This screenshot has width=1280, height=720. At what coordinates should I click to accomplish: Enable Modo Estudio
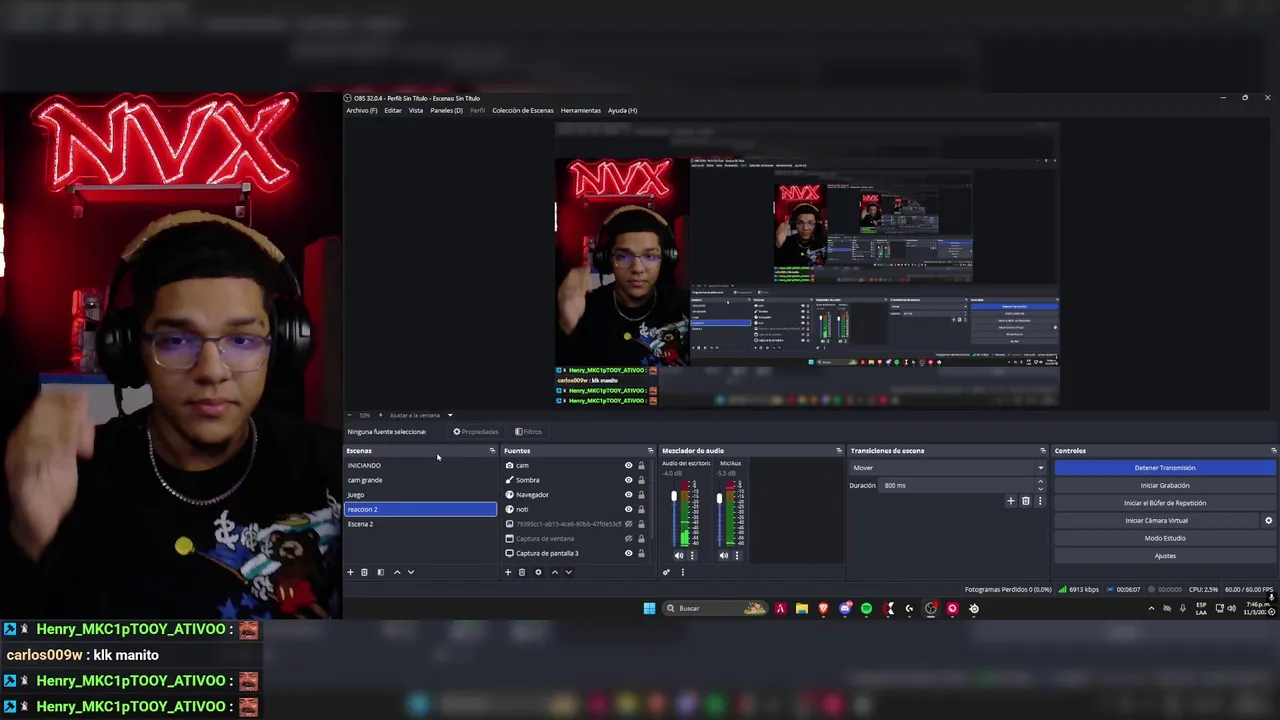point(1165,538)
